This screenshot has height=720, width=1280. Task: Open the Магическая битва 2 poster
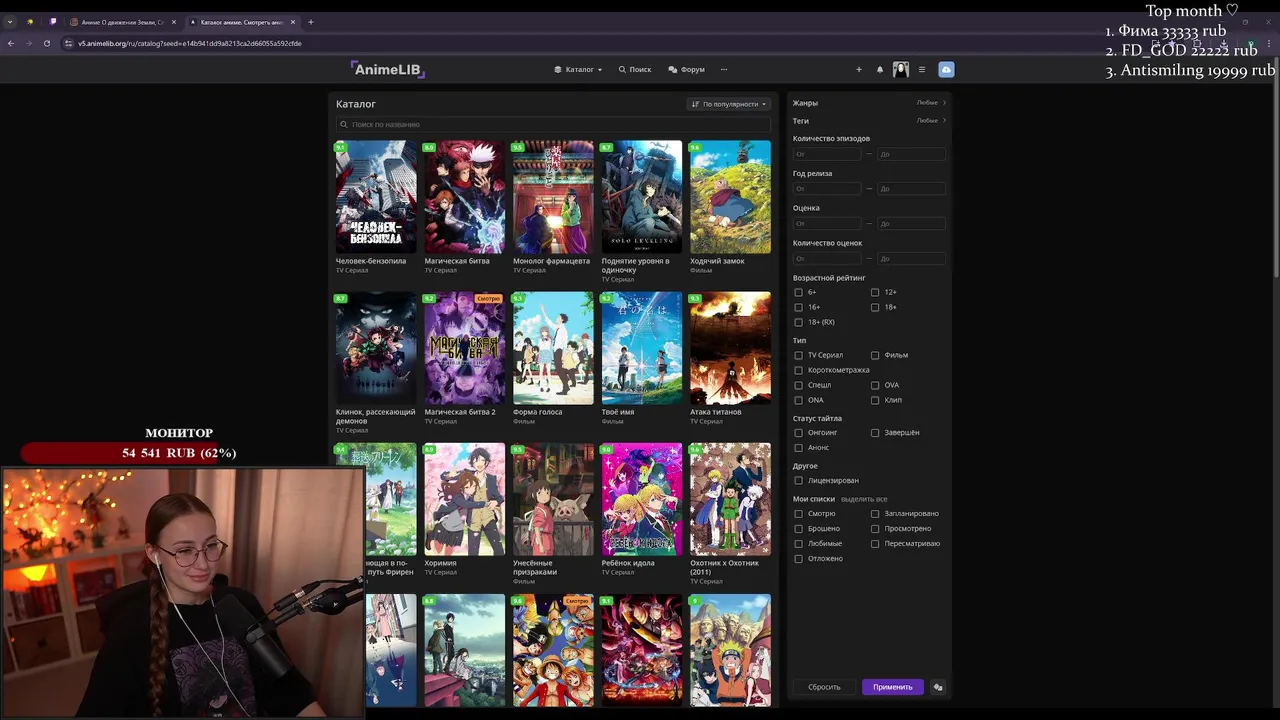(464, 348)
